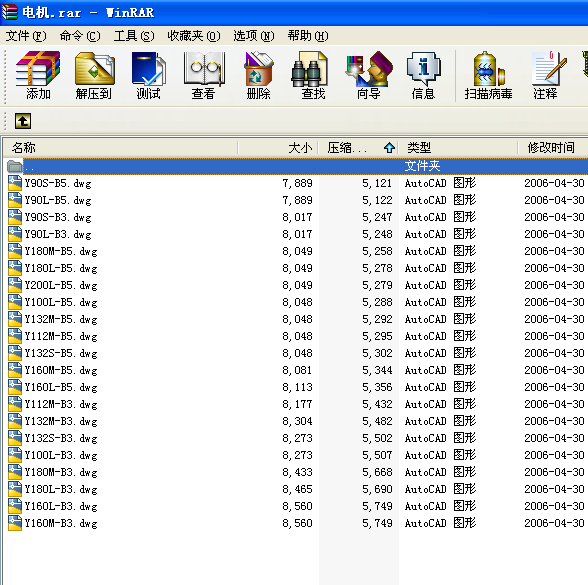Select file Y132M-B3.dwg

61,421
